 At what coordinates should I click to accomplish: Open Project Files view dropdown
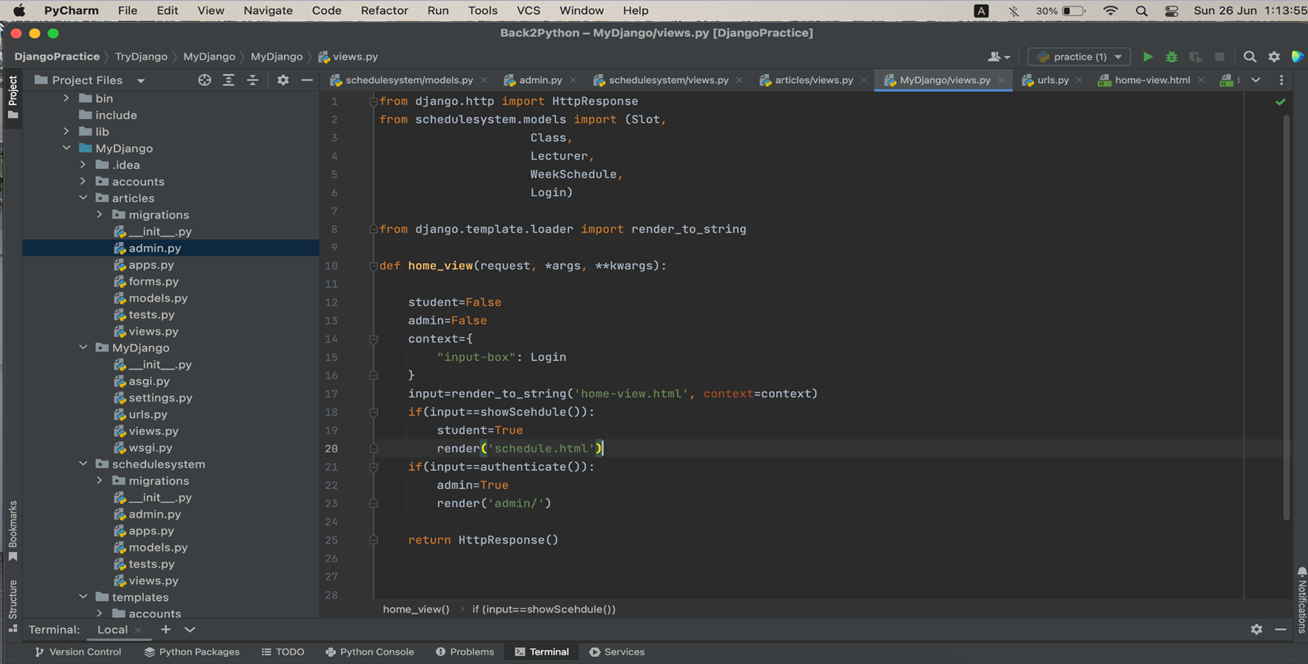[x=141, y=81]
